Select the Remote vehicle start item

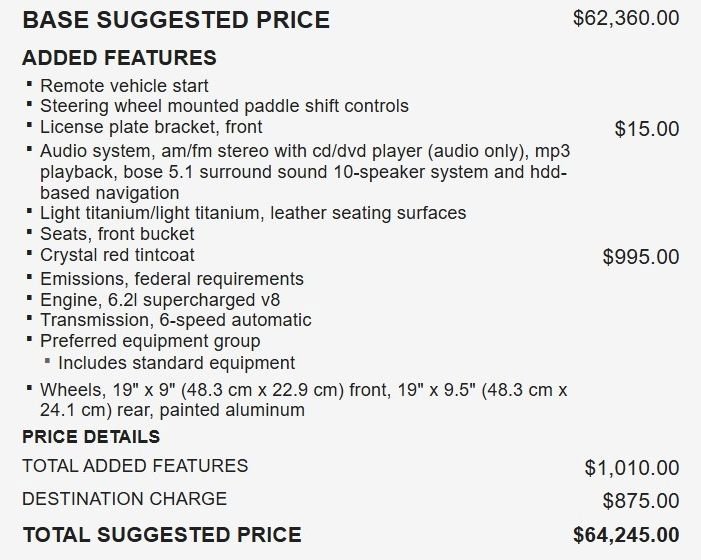click(x=124, y=86)
